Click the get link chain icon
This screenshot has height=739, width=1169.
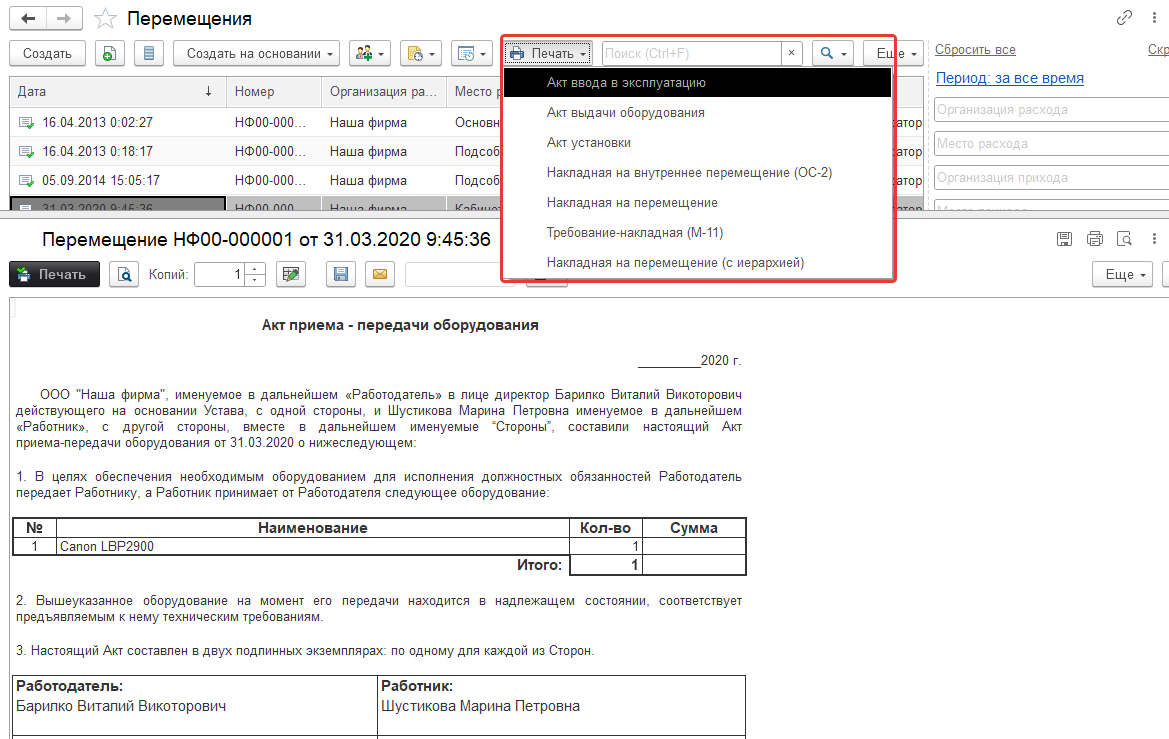(1124, 18)
